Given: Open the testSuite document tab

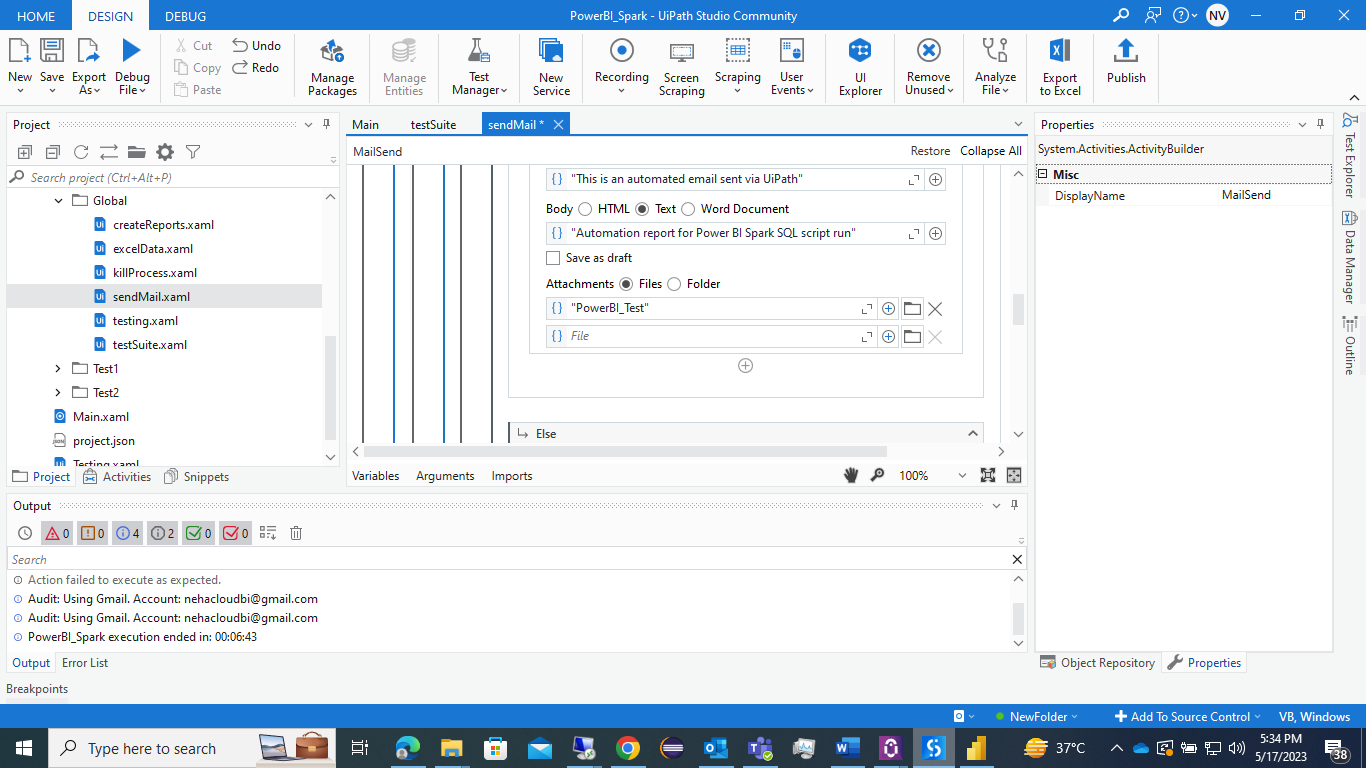Looking at the screenshot, I should (x=433, y=125).
